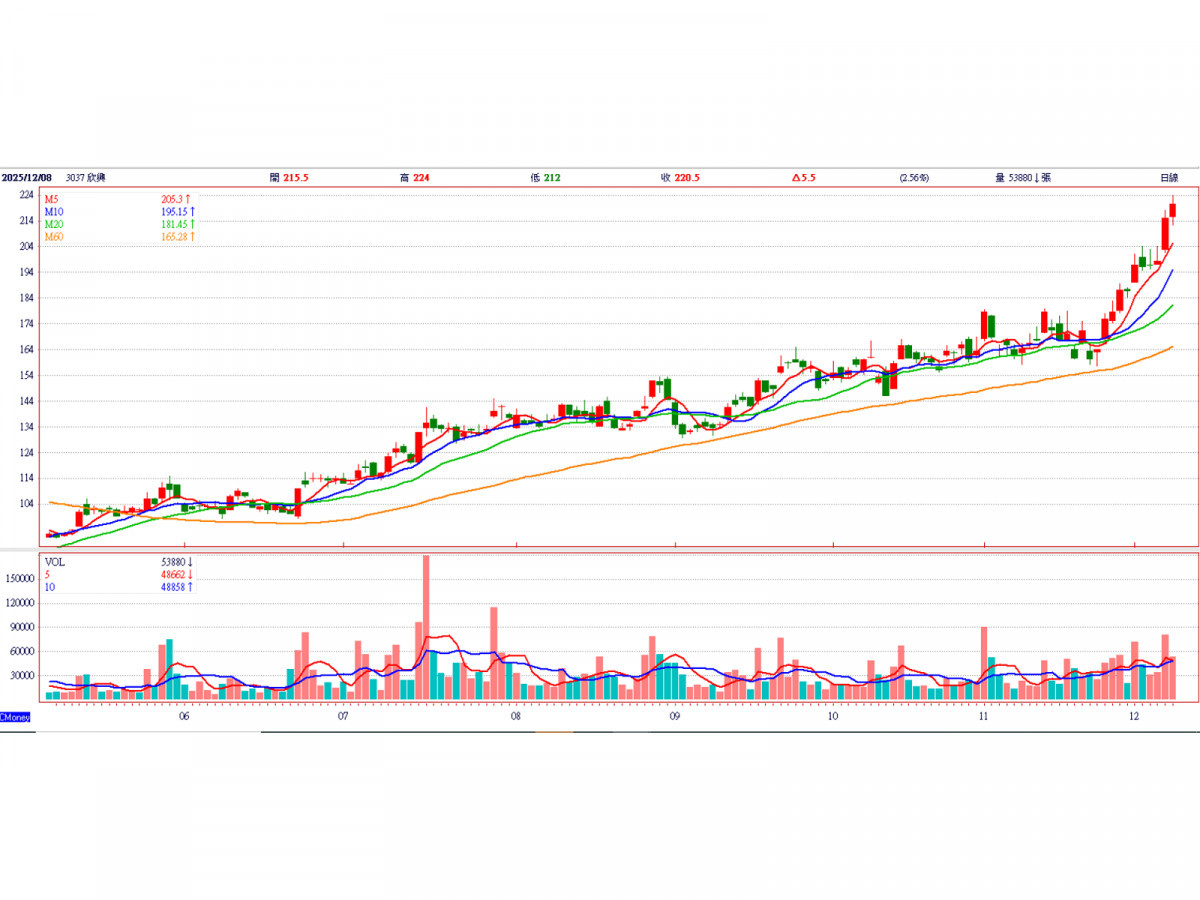Click the closing price 220.5 value
Image resolution: width=1200 pixels, height=900 pixels.
[x=687, y=177]
